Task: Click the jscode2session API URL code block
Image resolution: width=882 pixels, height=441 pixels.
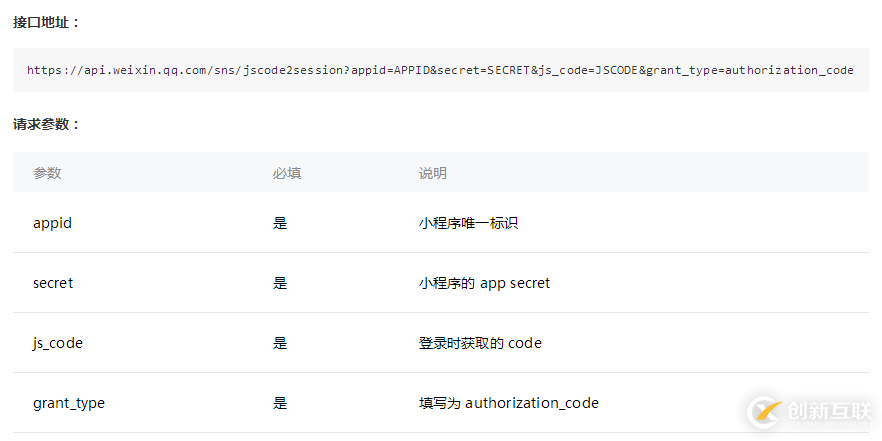Action: 440,70
